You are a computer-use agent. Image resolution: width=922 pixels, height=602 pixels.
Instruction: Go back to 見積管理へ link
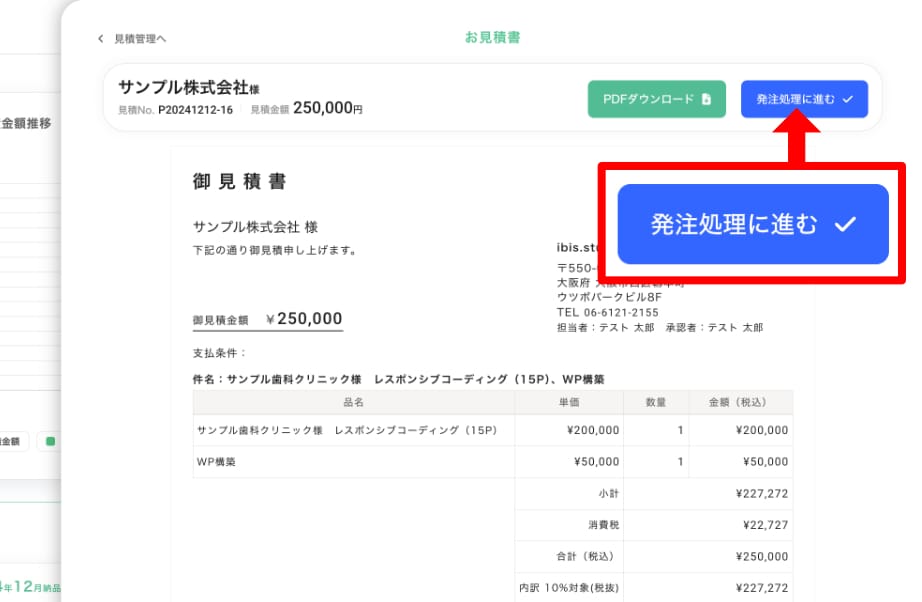pyautogui.click(x=140, y=39)
